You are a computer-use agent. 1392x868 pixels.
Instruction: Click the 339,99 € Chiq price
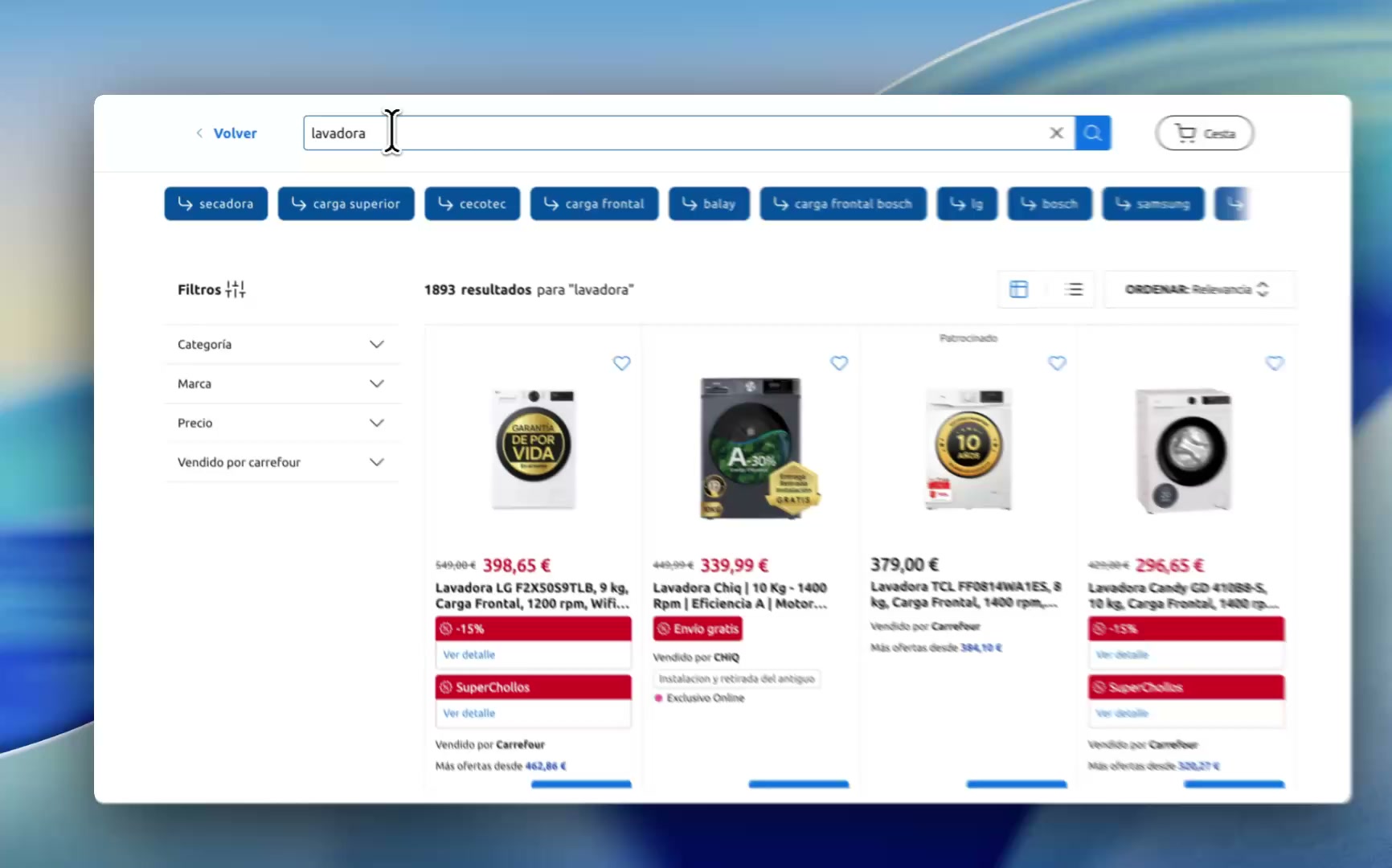pos(735,565)
